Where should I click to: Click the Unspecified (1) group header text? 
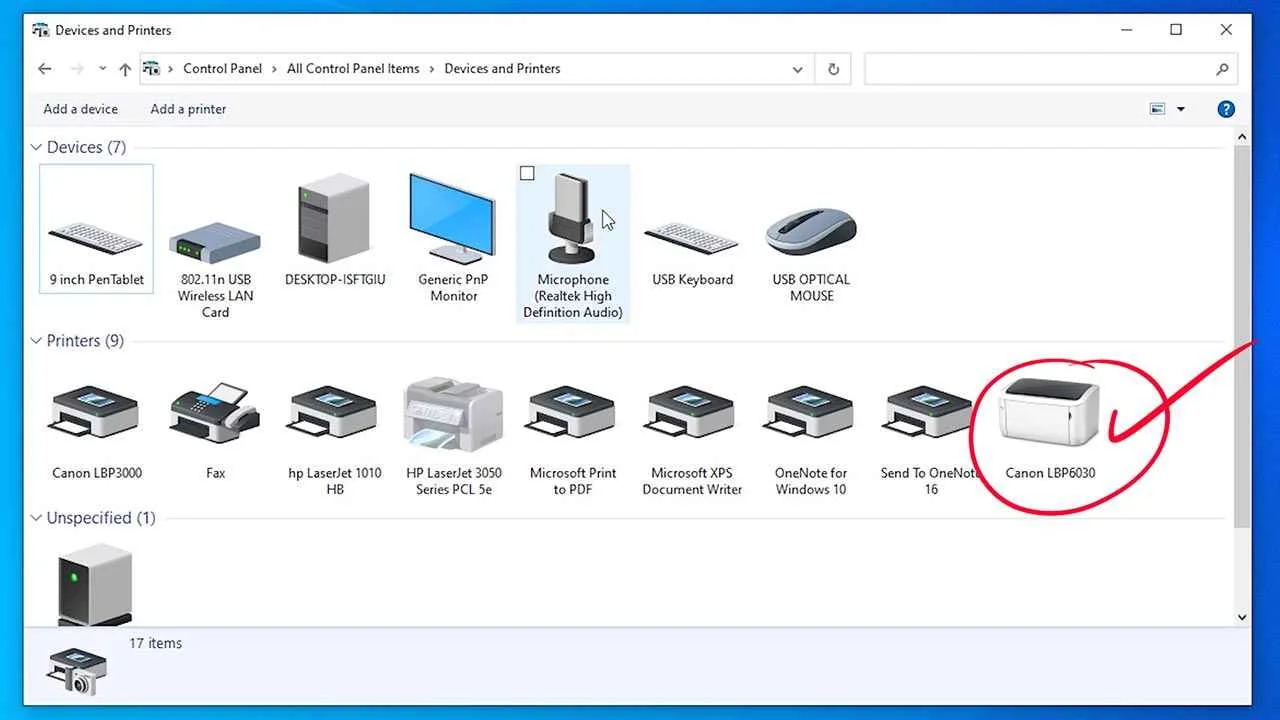coord(101,518)
